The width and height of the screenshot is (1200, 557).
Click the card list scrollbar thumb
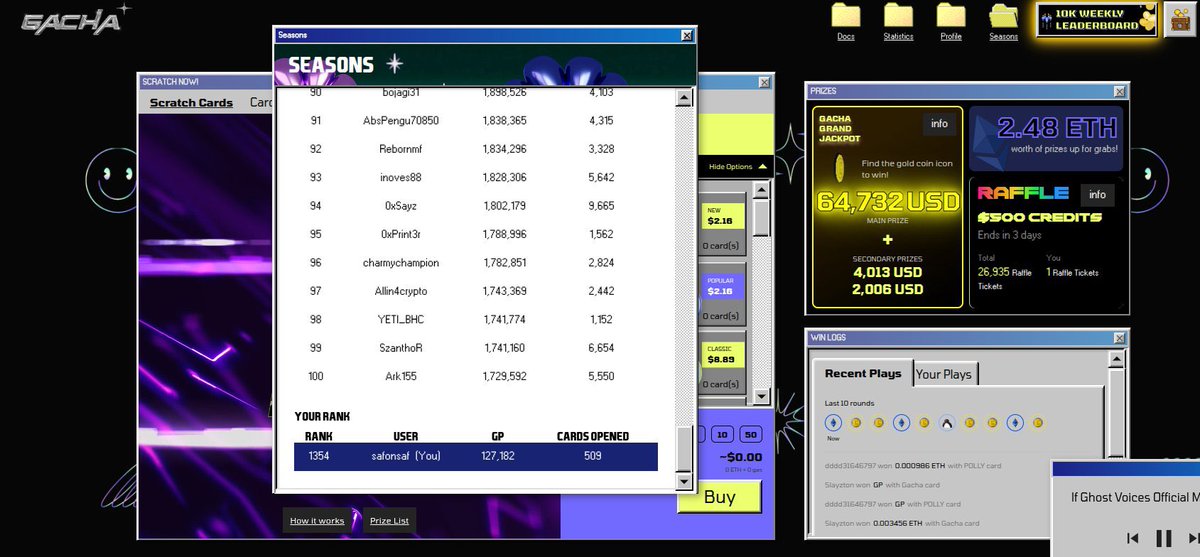coord(761,217)
